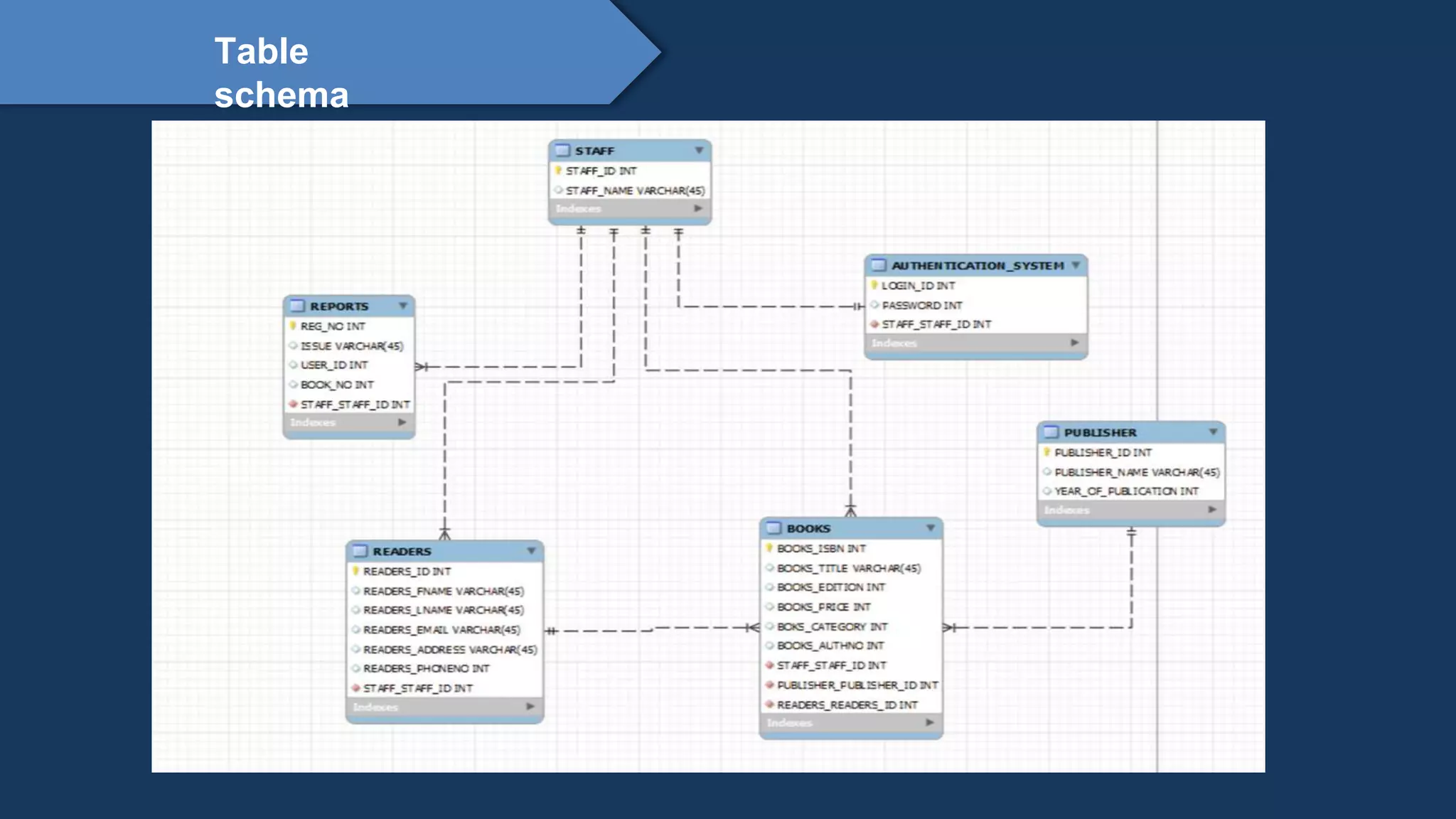Click the BOOKS_ISBN primary key icon
Screen dimensions: 1456x819
pos(769,548)
